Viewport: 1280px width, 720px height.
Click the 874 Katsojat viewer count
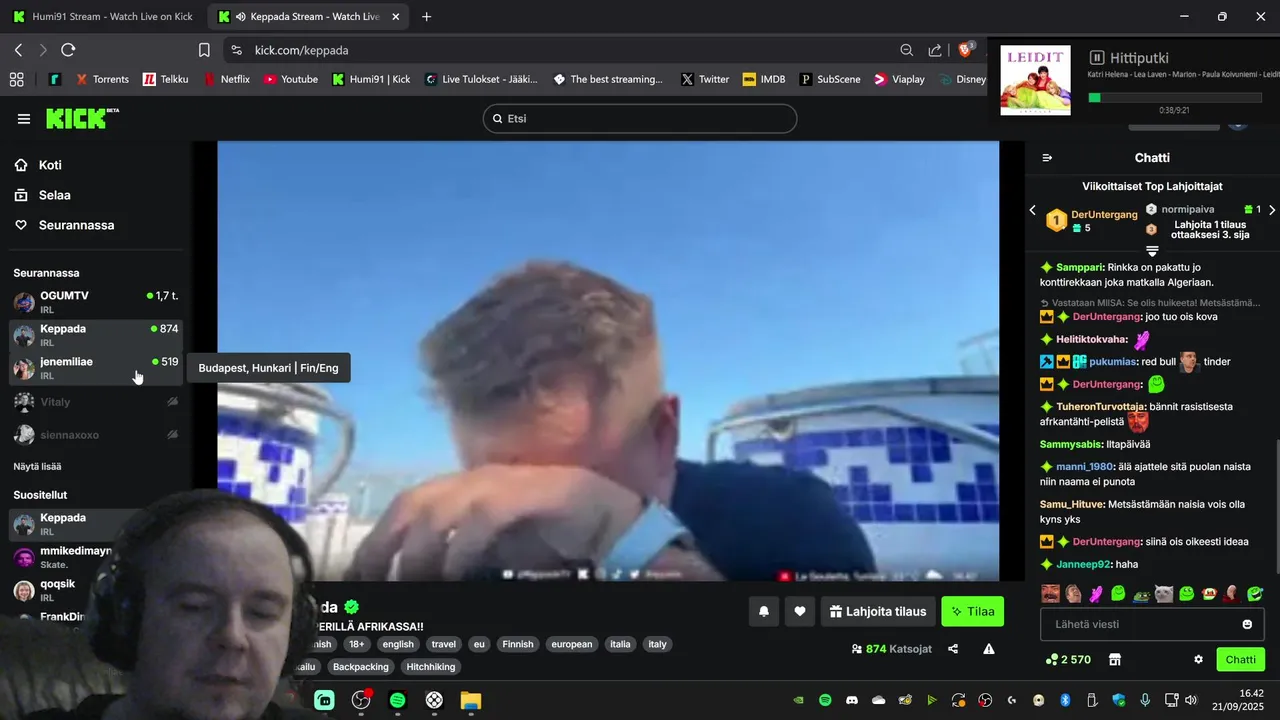click(x=892, y=649)
